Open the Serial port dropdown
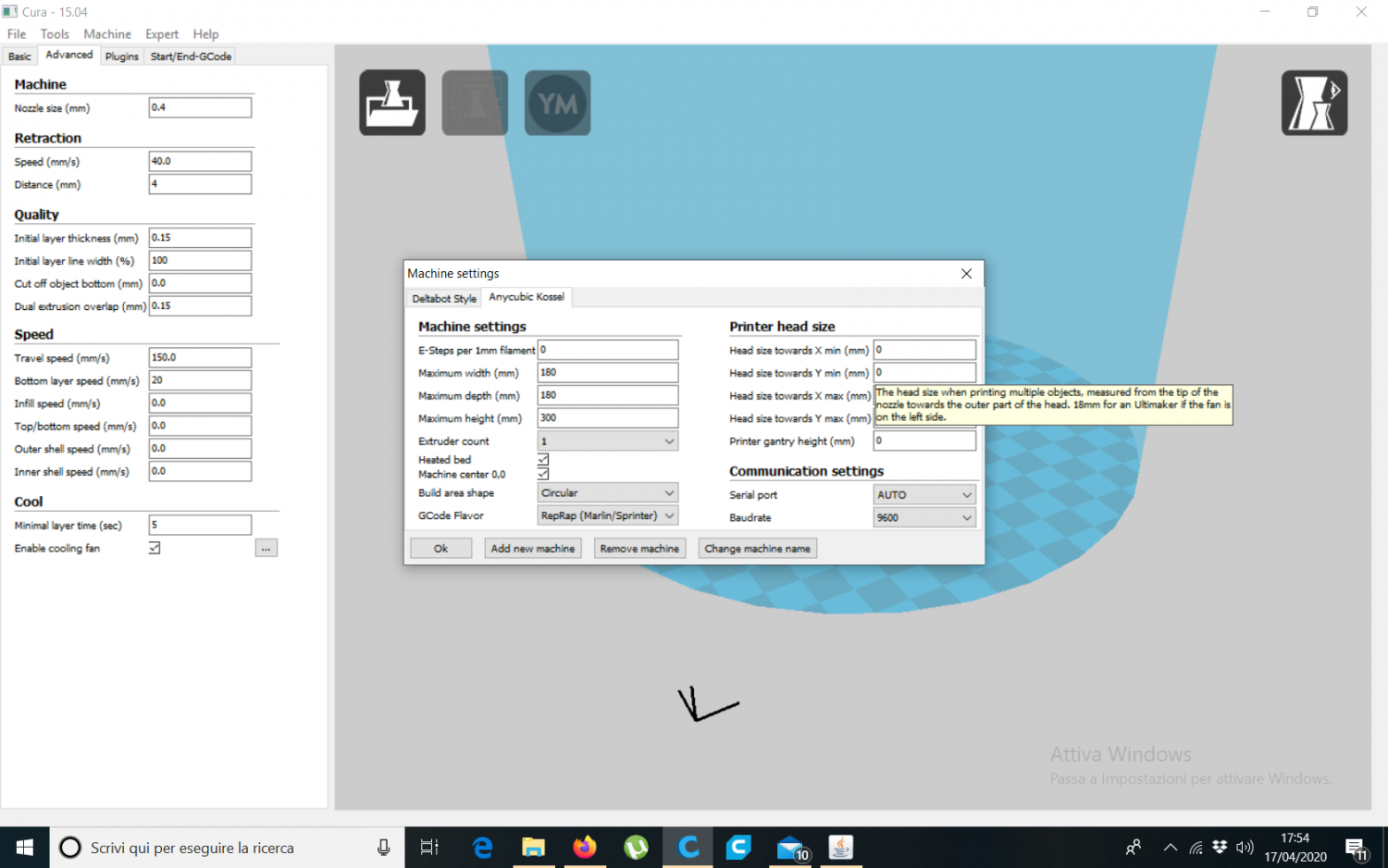The image size is (1388, 868). click(924, 495)
